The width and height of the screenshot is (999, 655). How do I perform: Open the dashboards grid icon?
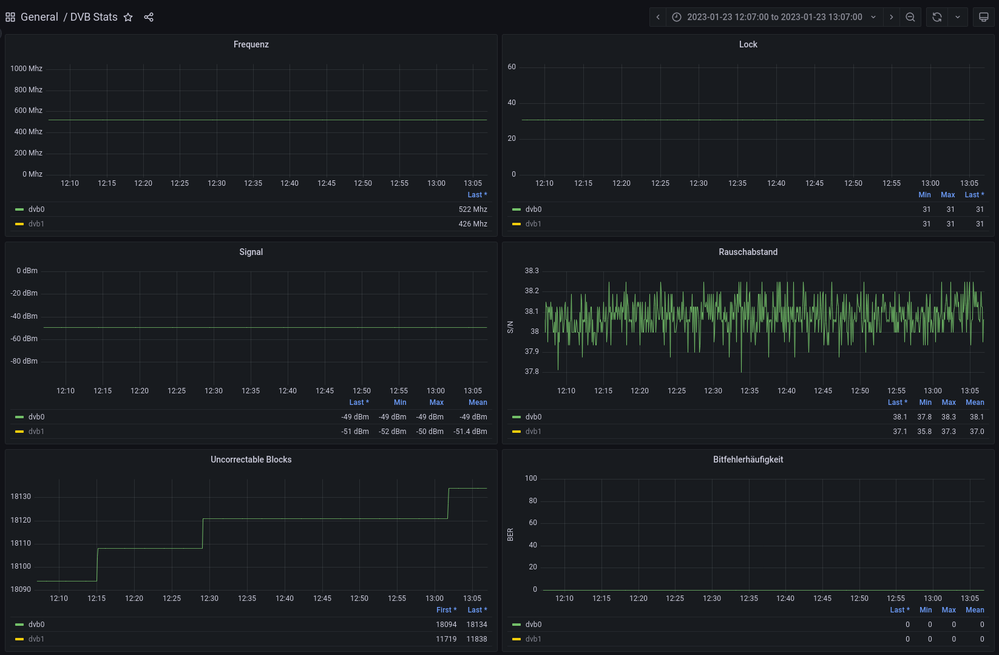tap(10, 17)
